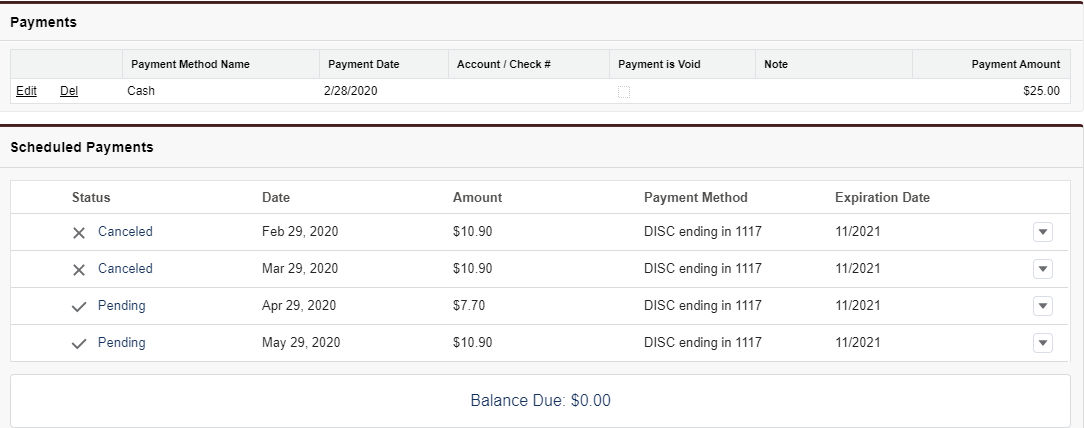1084x428 pixels.
Task: Sort by Payment Method Name column header
Action: [x=190, y=64]
